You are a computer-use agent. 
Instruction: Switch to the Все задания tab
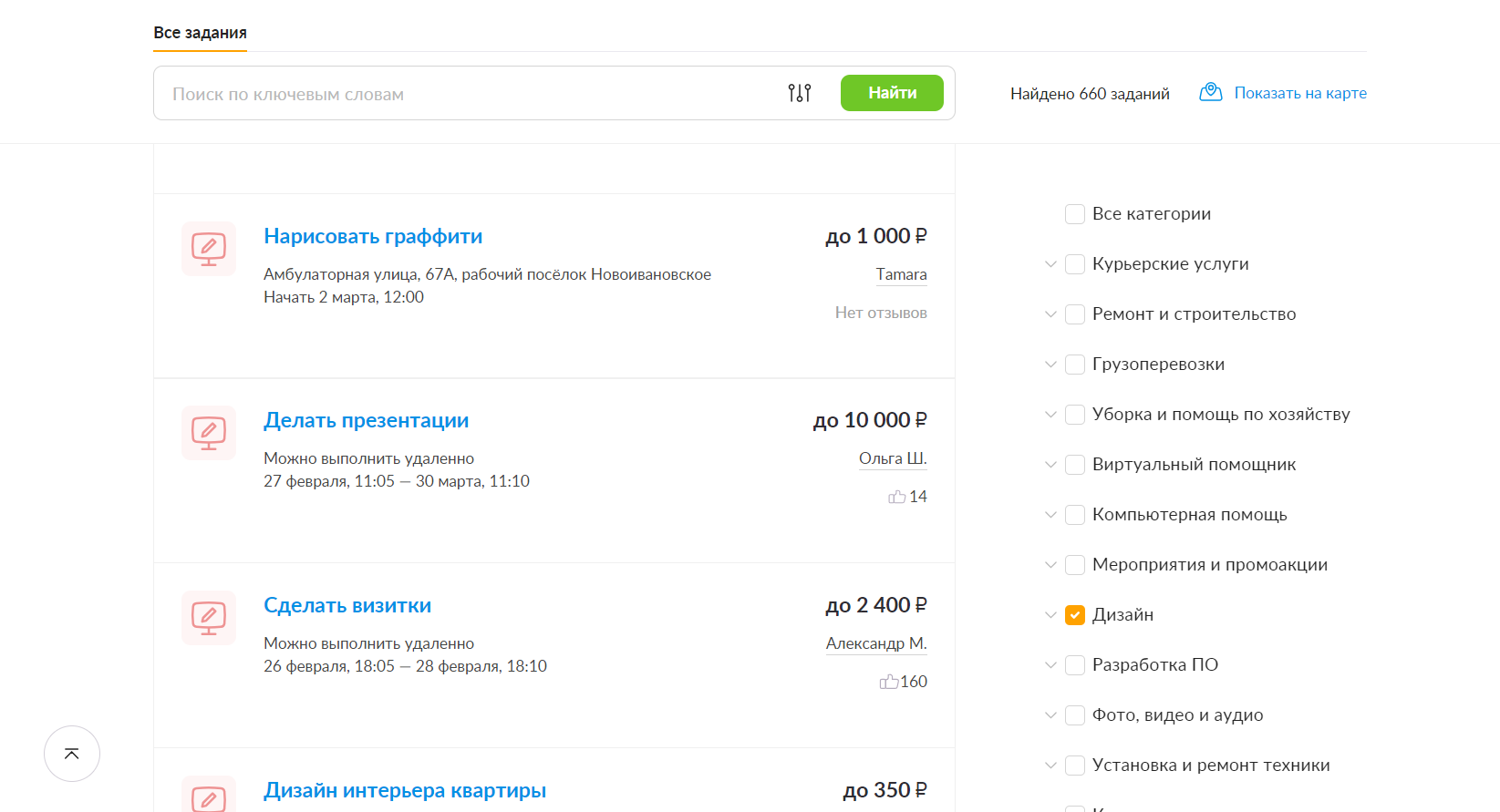point(200,33)
